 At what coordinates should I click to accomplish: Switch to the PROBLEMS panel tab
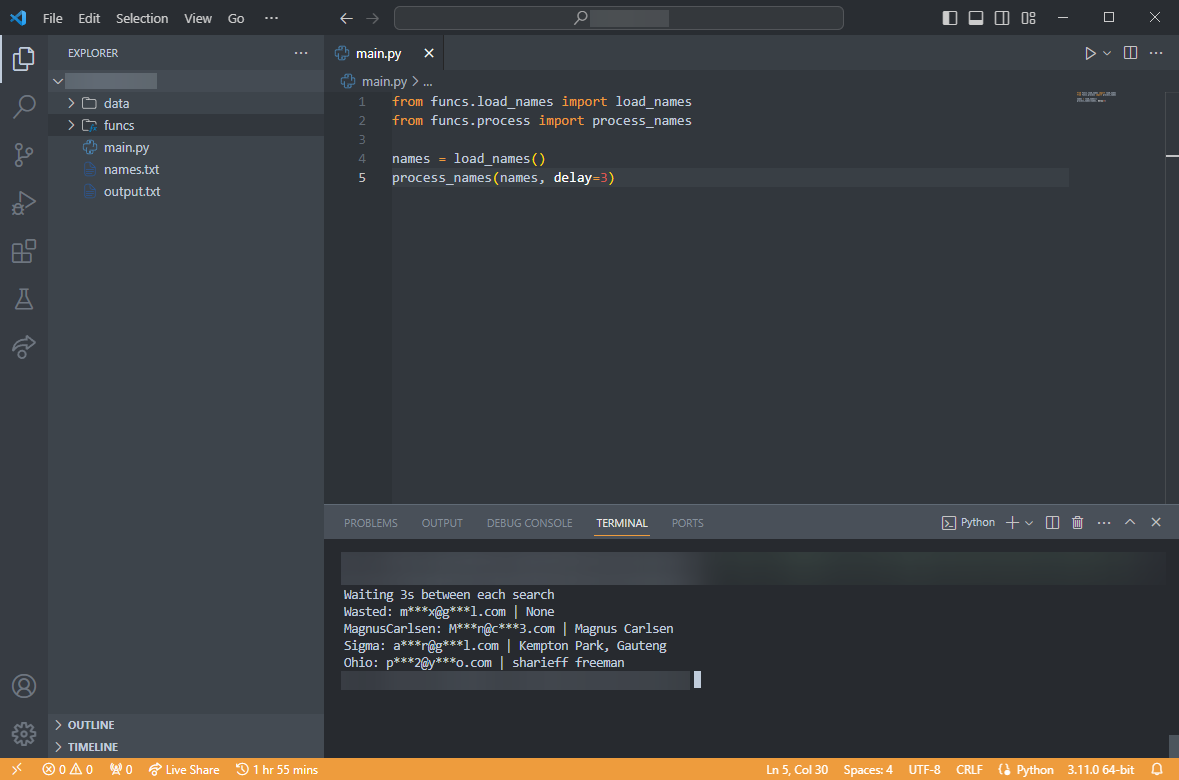(x=371, y=523)
